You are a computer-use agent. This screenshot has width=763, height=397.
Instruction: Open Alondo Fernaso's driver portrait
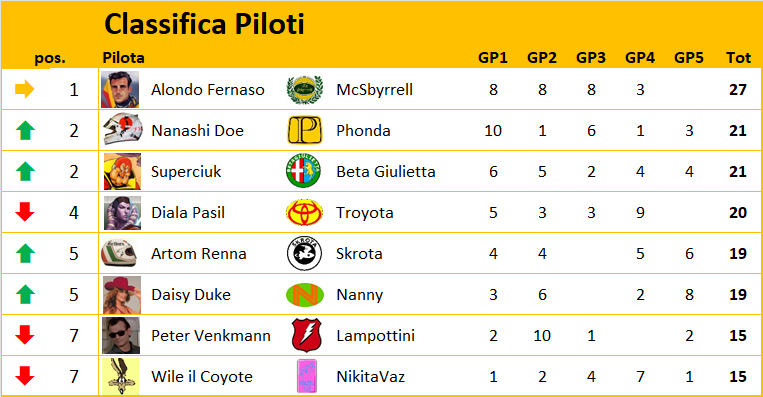pyautogui.click(x=120, y=90)
